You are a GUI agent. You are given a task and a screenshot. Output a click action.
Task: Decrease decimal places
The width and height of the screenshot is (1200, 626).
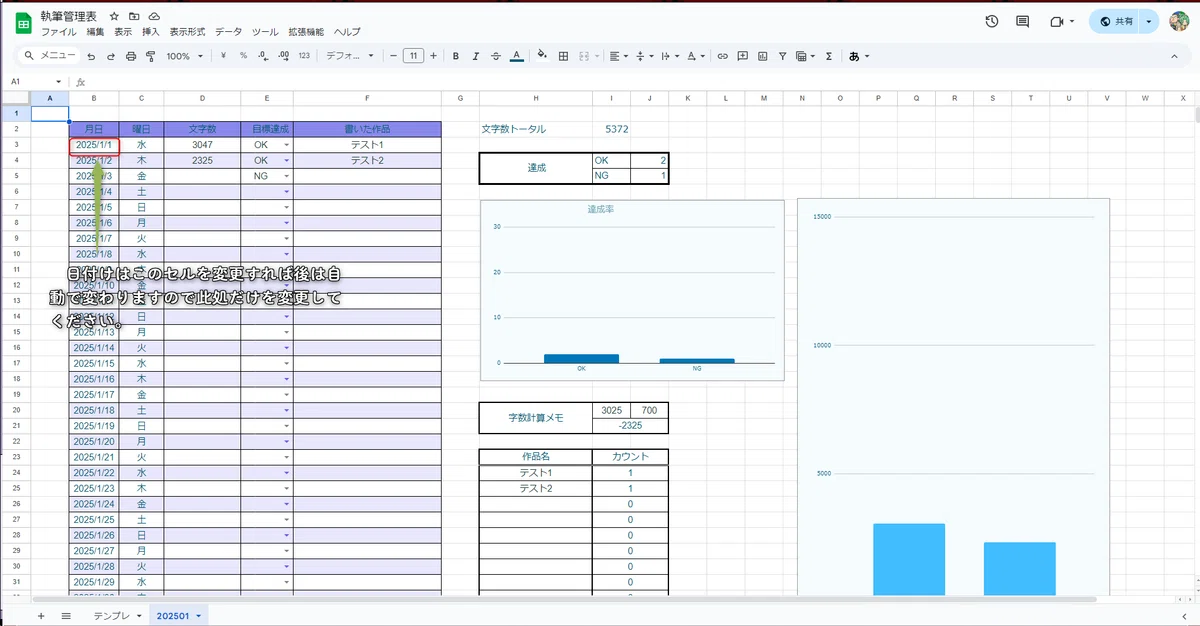pos(263,56)
